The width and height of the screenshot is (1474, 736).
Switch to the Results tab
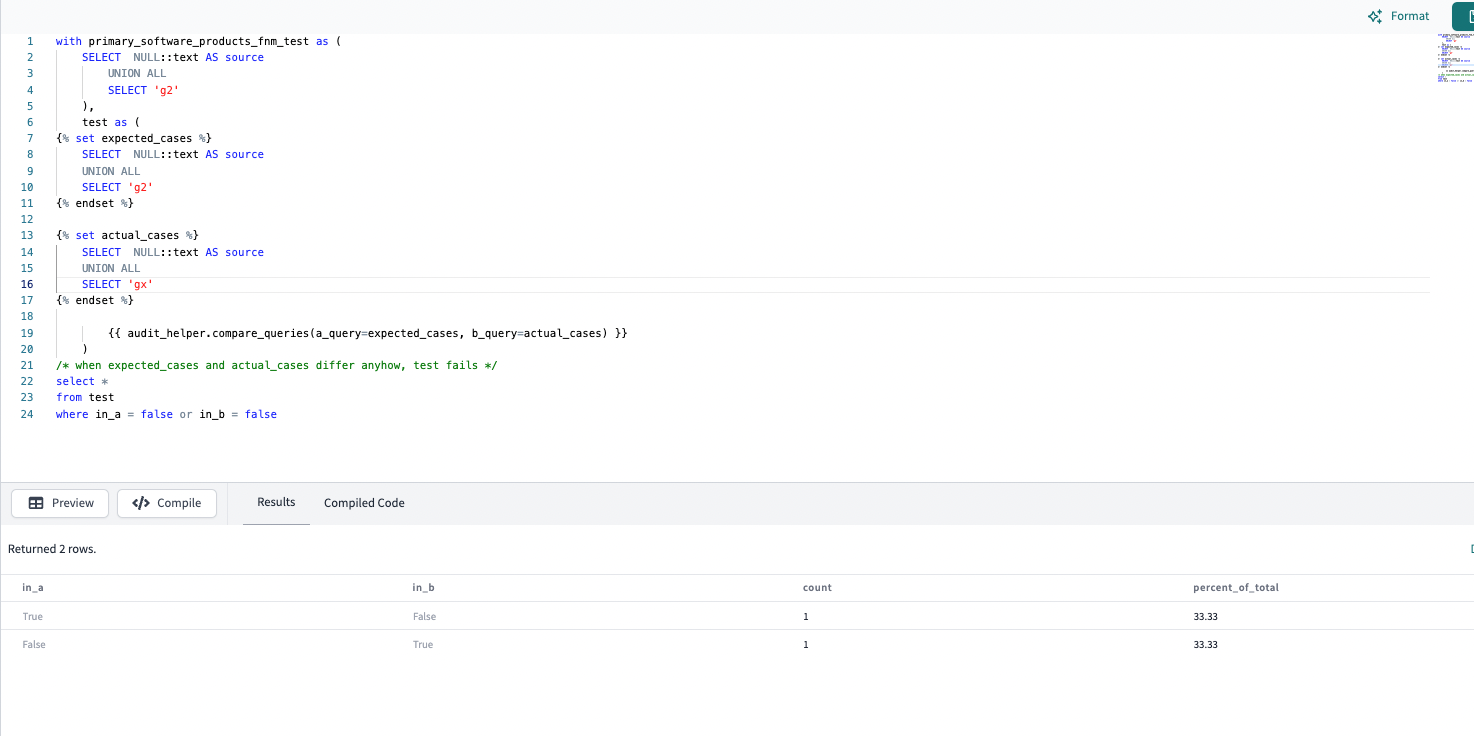point(276,502)
